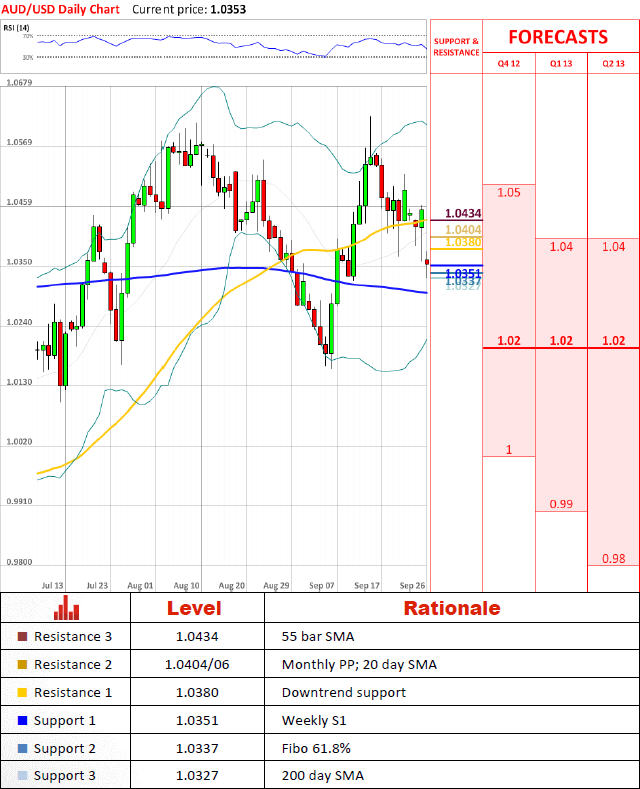The image size is (640, 789).
Task: Click the red bar chart icon in table header
Action: pyautogui.click(x=67, y=607)
